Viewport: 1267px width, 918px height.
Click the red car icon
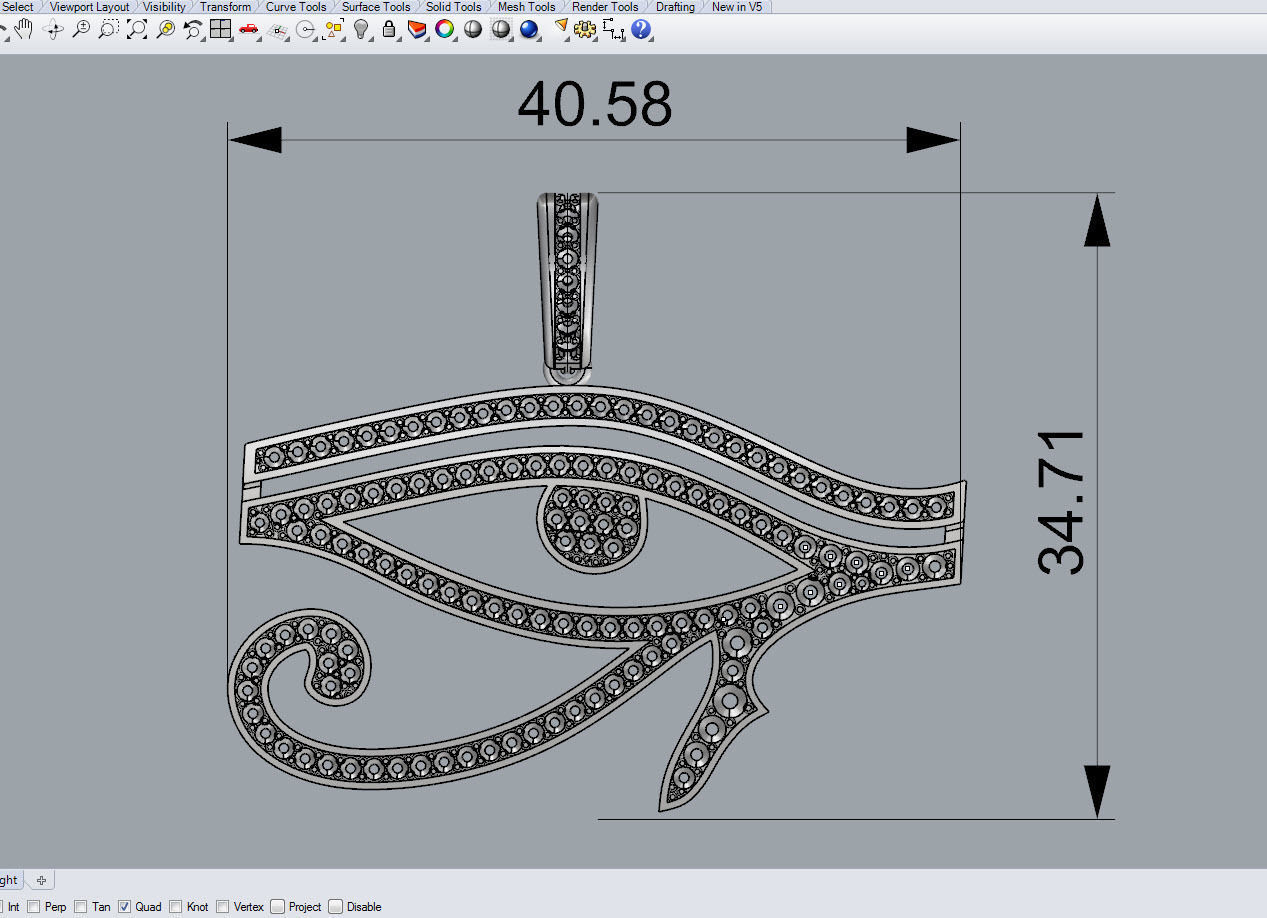[249, 30]
